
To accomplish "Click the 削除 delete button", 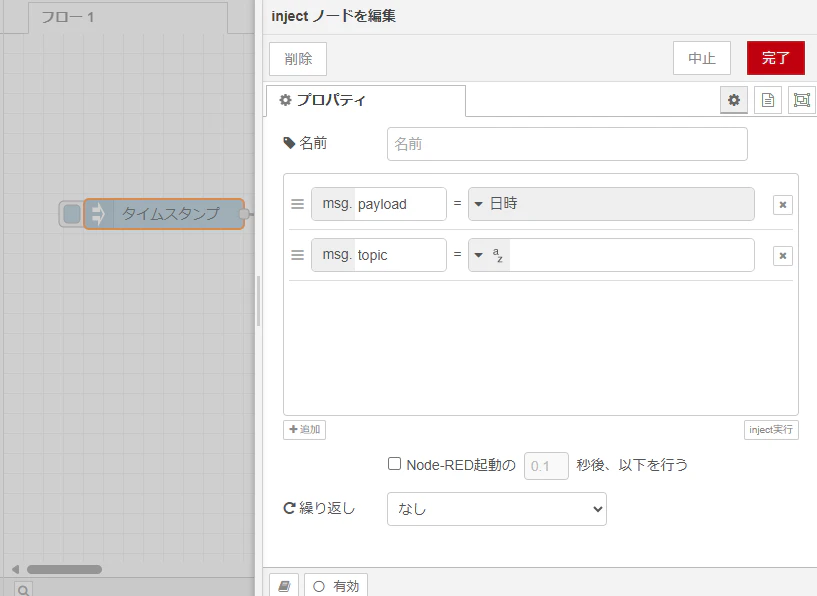I will (298, 59).
